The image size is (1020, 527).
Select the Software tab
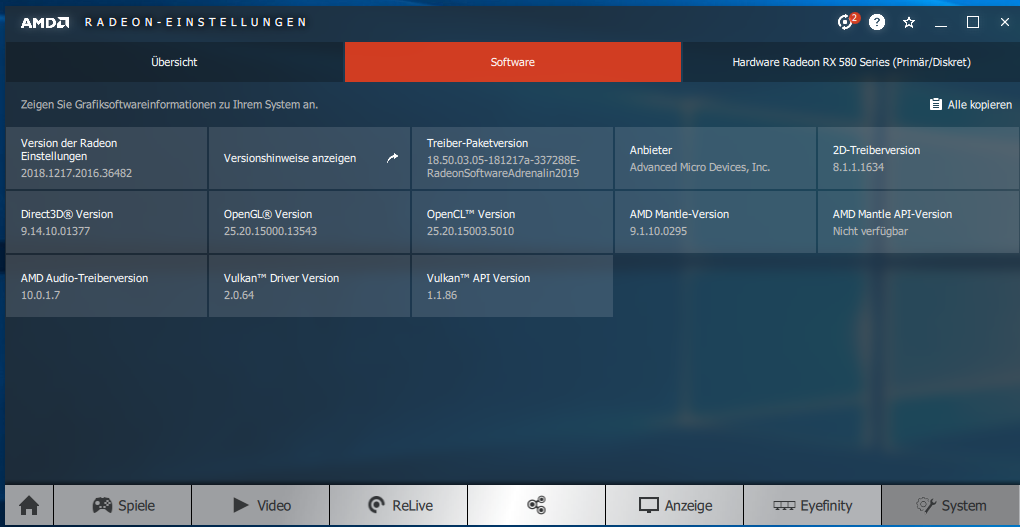513,62
